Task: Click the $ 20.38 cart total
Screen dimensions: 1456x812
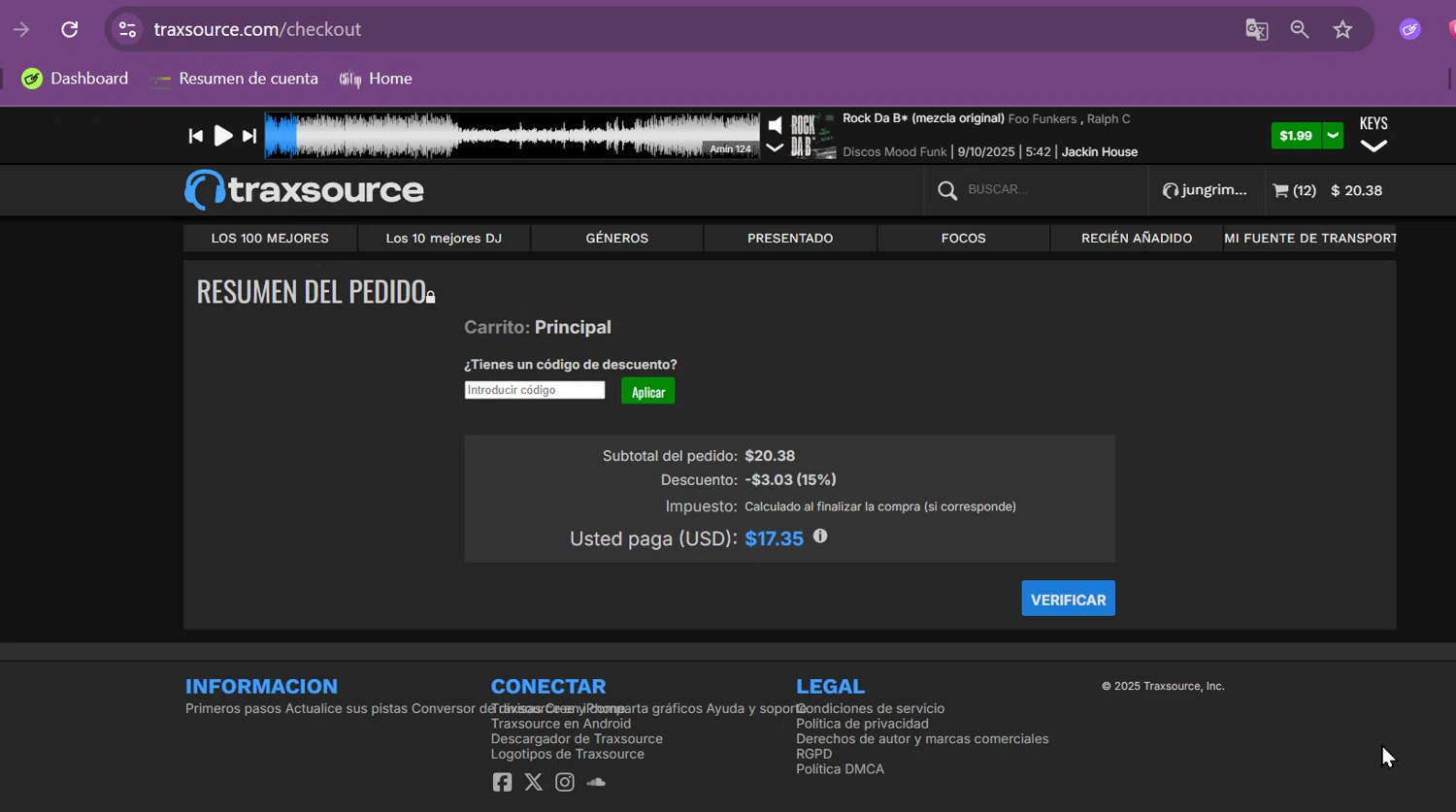Action: 1356,190
